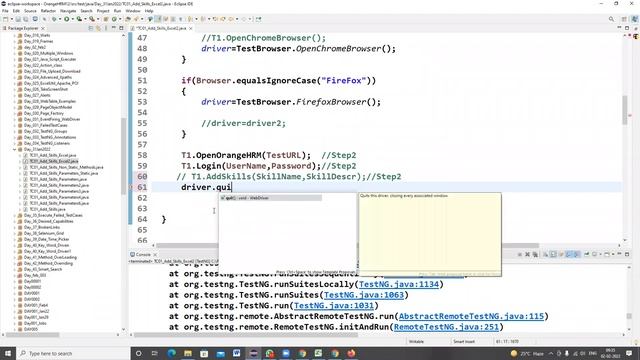Maximize the Package Explorer view
Screen dimensions: 640x360
(x=121, y=28)
